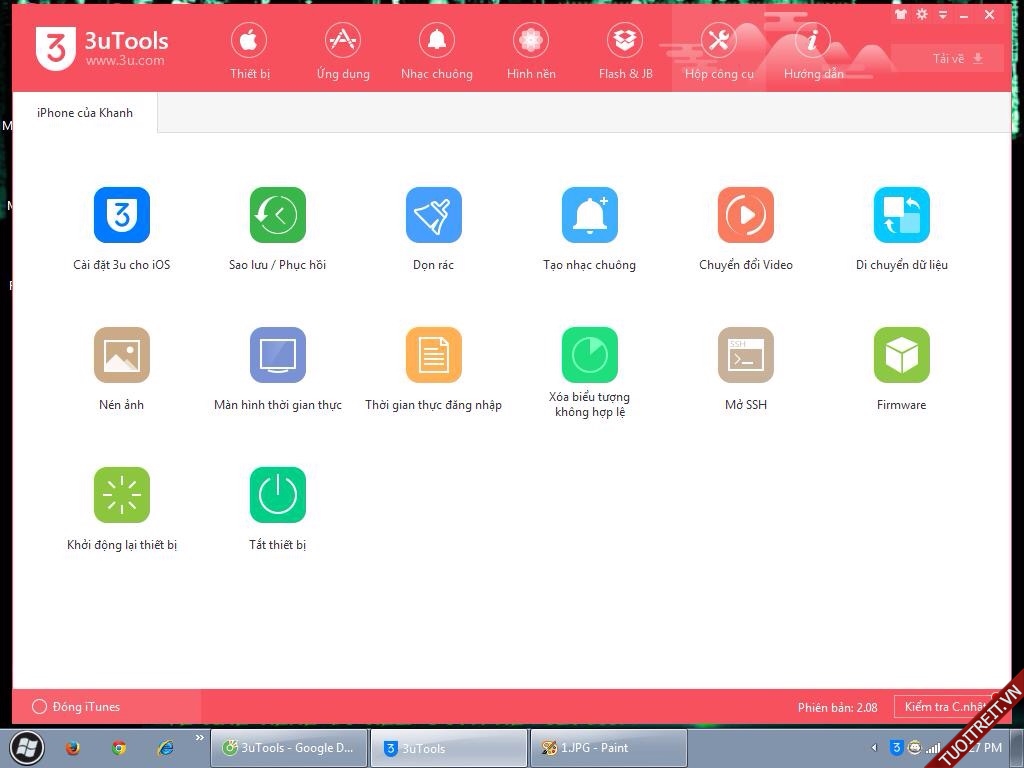The height and width of the screenshot is (768, 1024).
Task: Toggle the Đóng iTunes radio option
Action: [x=40, y=707]
